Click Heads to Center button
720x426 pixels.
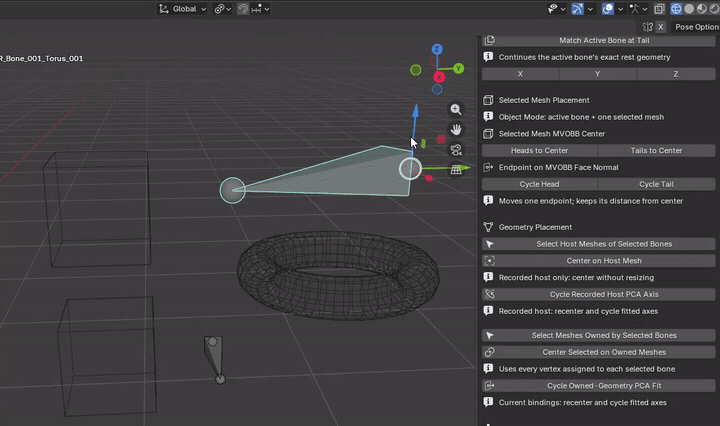(x=540, y=151)
